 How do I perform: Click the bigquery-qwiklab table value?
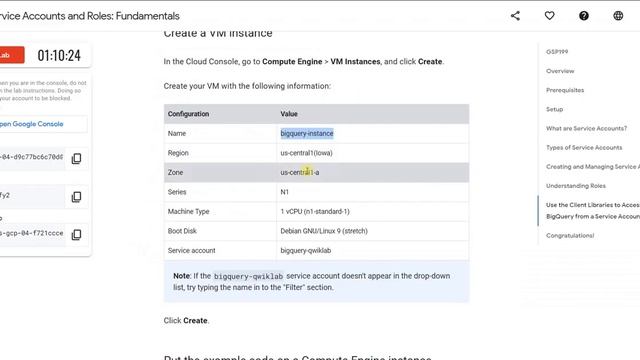pyautogui.click(x=306, y=251)
